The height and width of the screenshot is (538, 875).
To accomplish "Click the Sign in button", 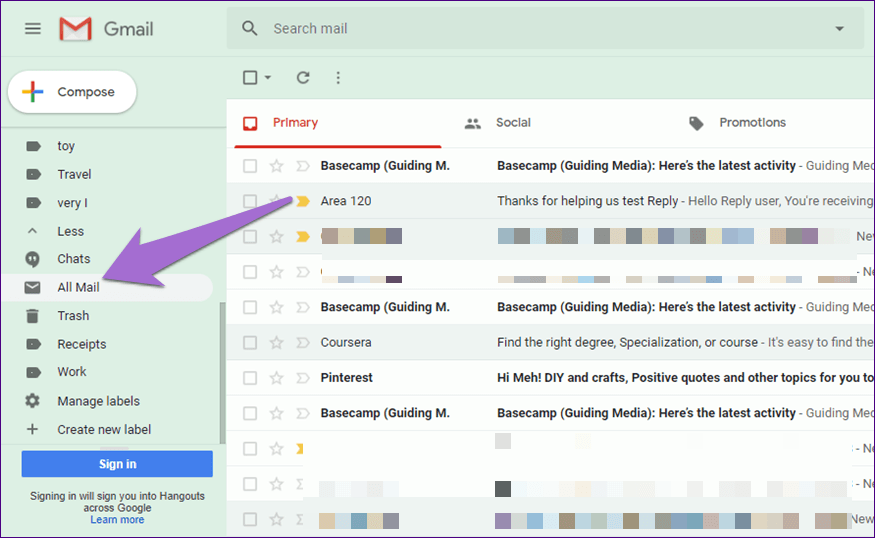I will click(117, 464).
